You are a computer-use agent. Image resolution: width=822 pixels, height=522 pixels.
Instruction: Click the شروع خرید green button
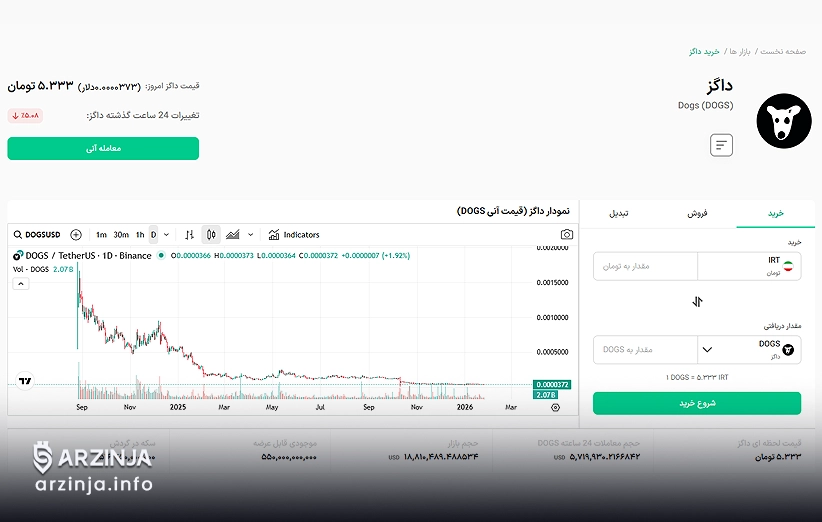pyautogui.click(x=697, y=403)
